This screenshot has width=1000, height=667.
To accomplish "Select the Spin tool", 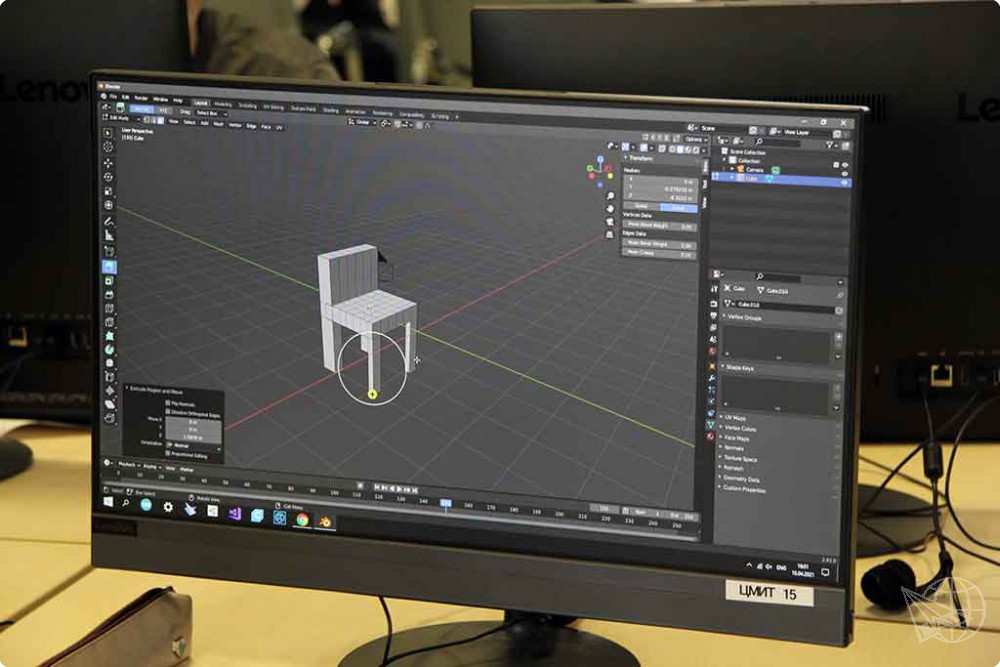I will 110,349.
